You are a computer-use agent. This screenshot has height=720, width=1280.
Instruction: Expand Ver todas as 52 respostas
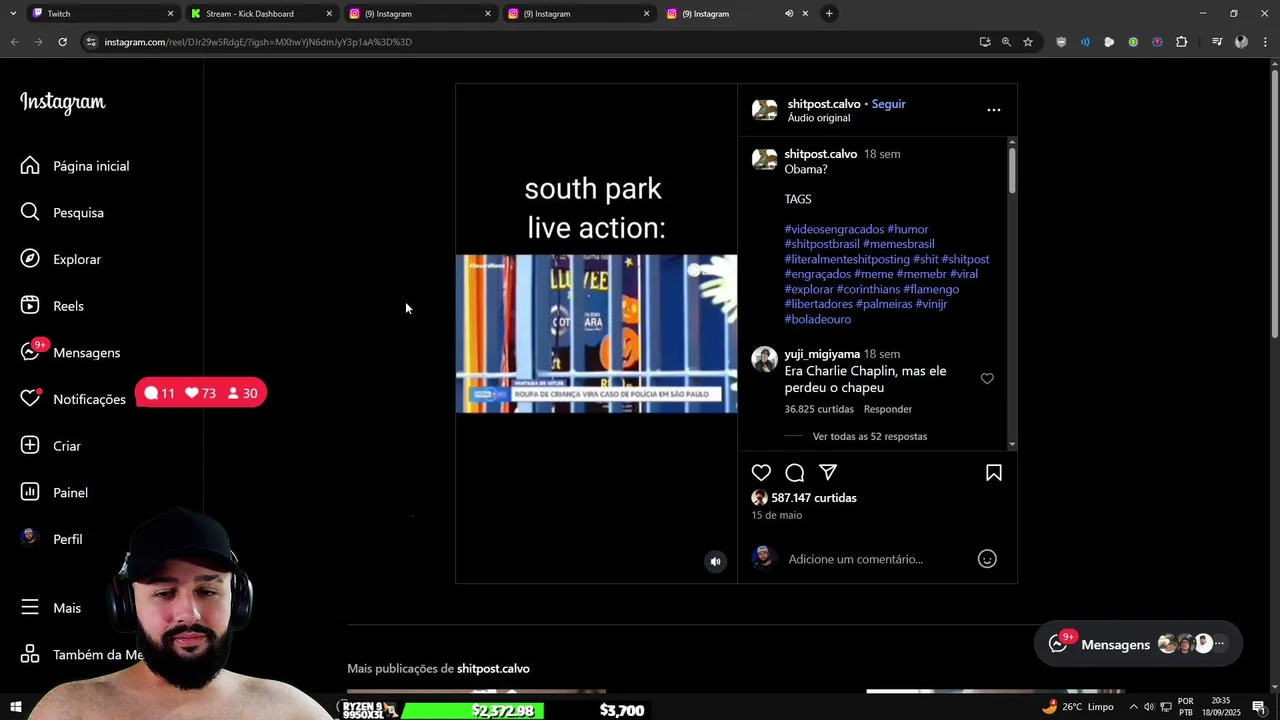[x=870, y=436]
